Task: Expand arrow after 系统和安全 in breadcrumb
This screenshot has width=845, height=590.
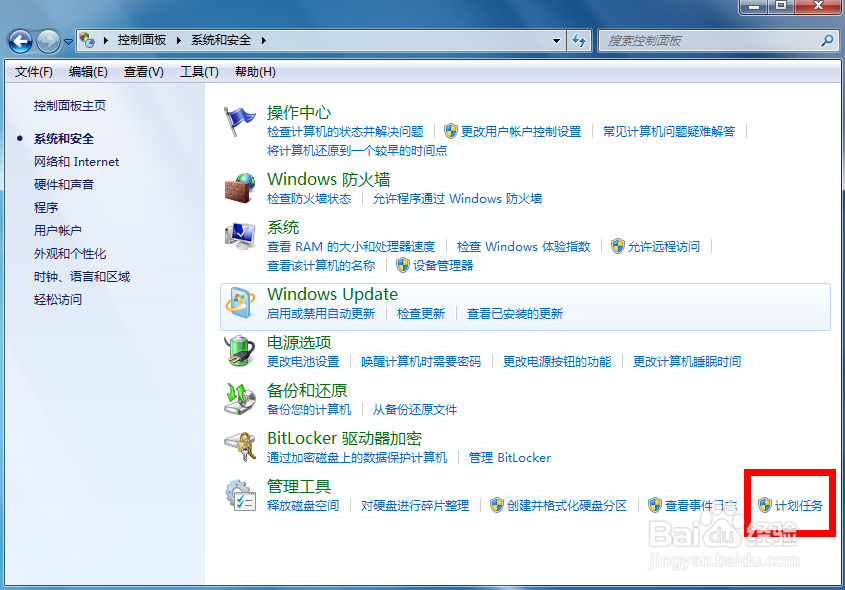Action: [264, 40]
